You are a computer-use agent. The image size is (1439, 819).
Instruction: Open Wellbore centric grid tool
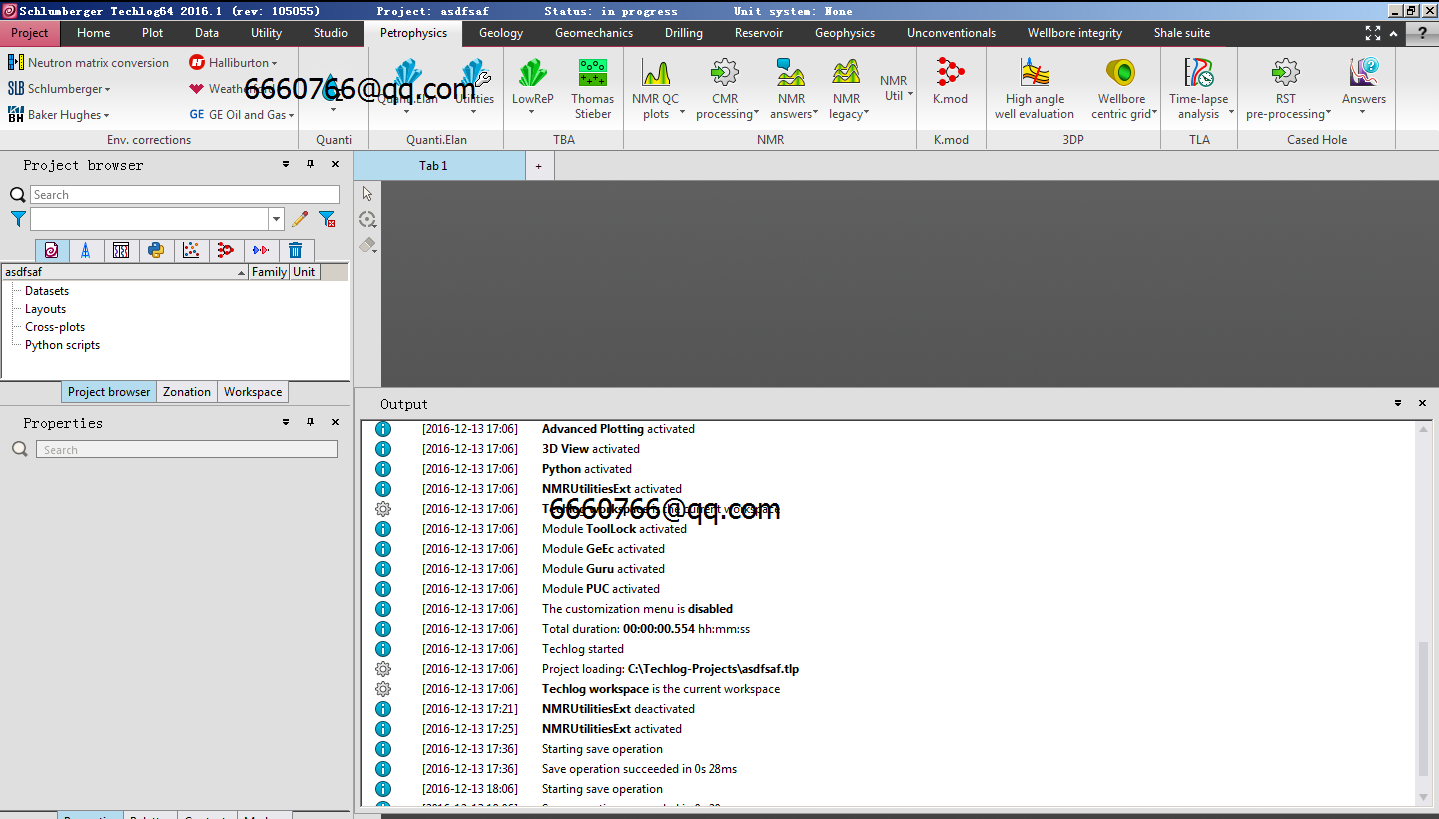point(1121,88)
